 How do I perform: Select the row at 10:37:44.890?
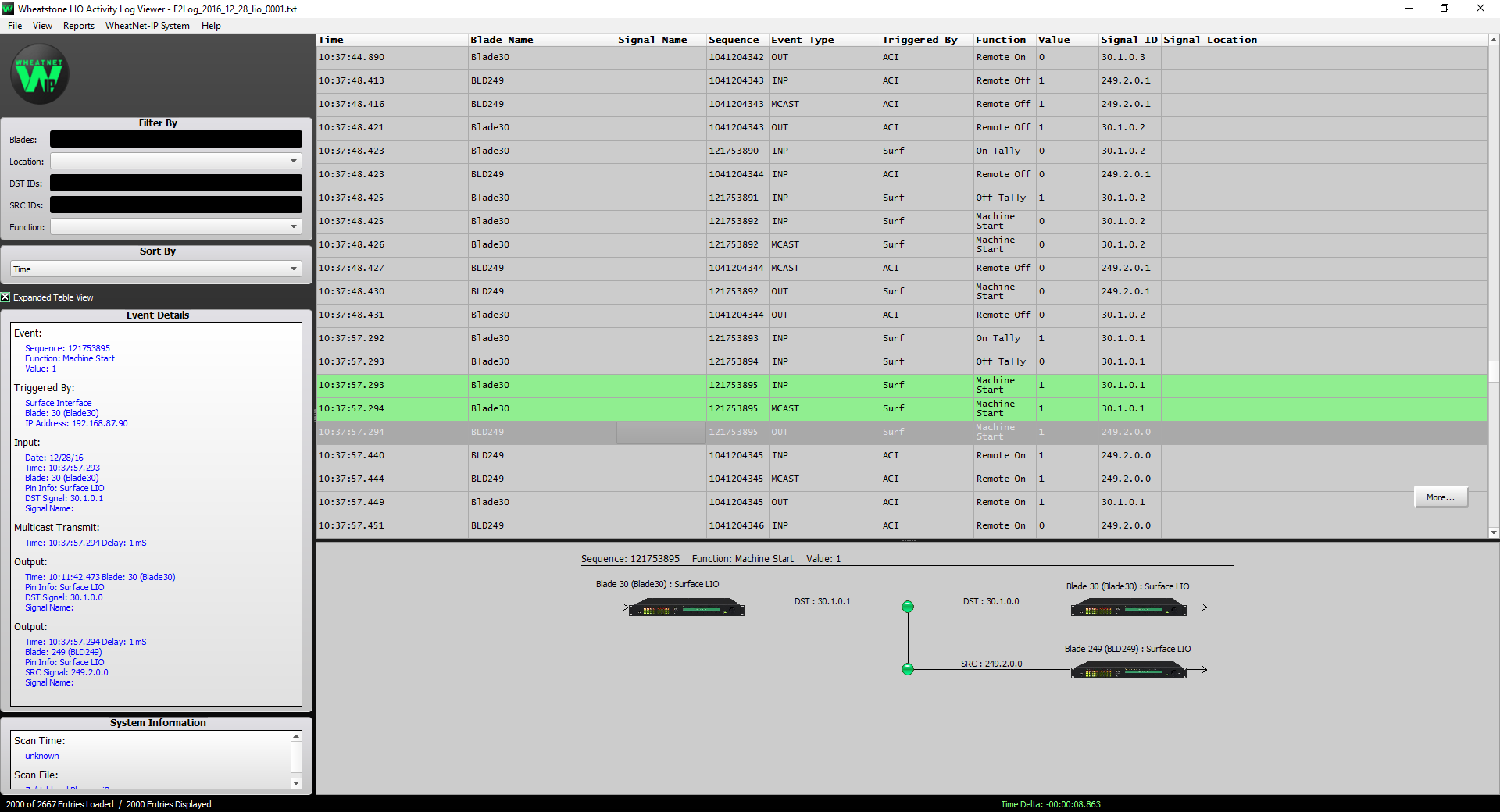902,58
